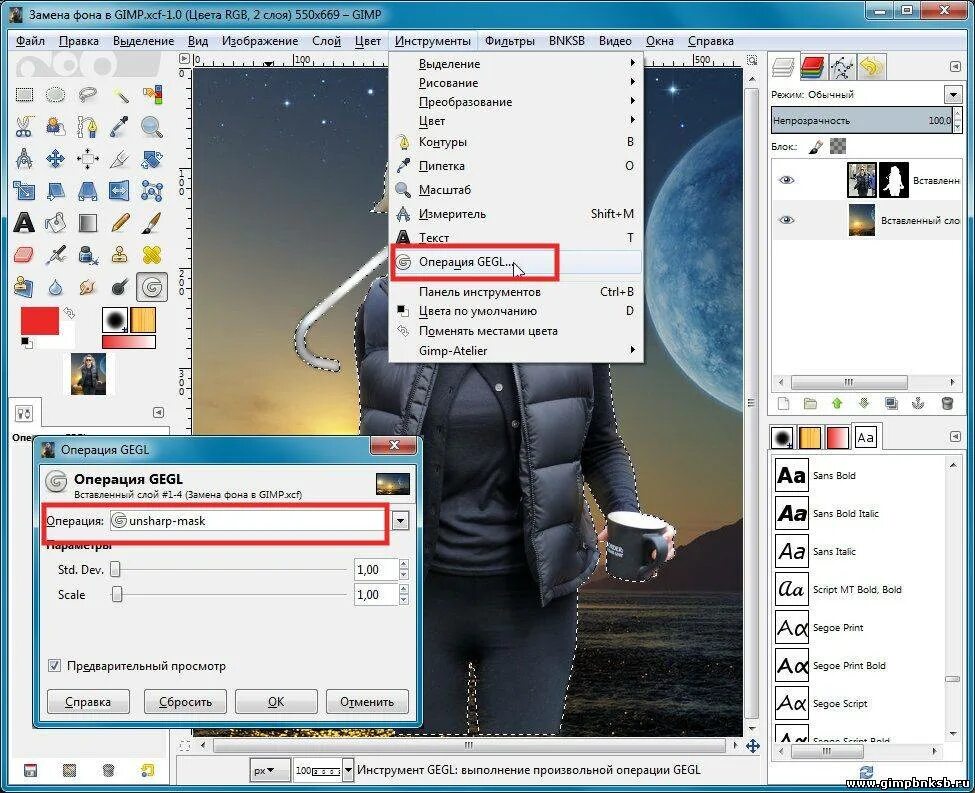Select the Paintbrush tool
Viewport: 975px width, 793px height.
coord(152,222)
